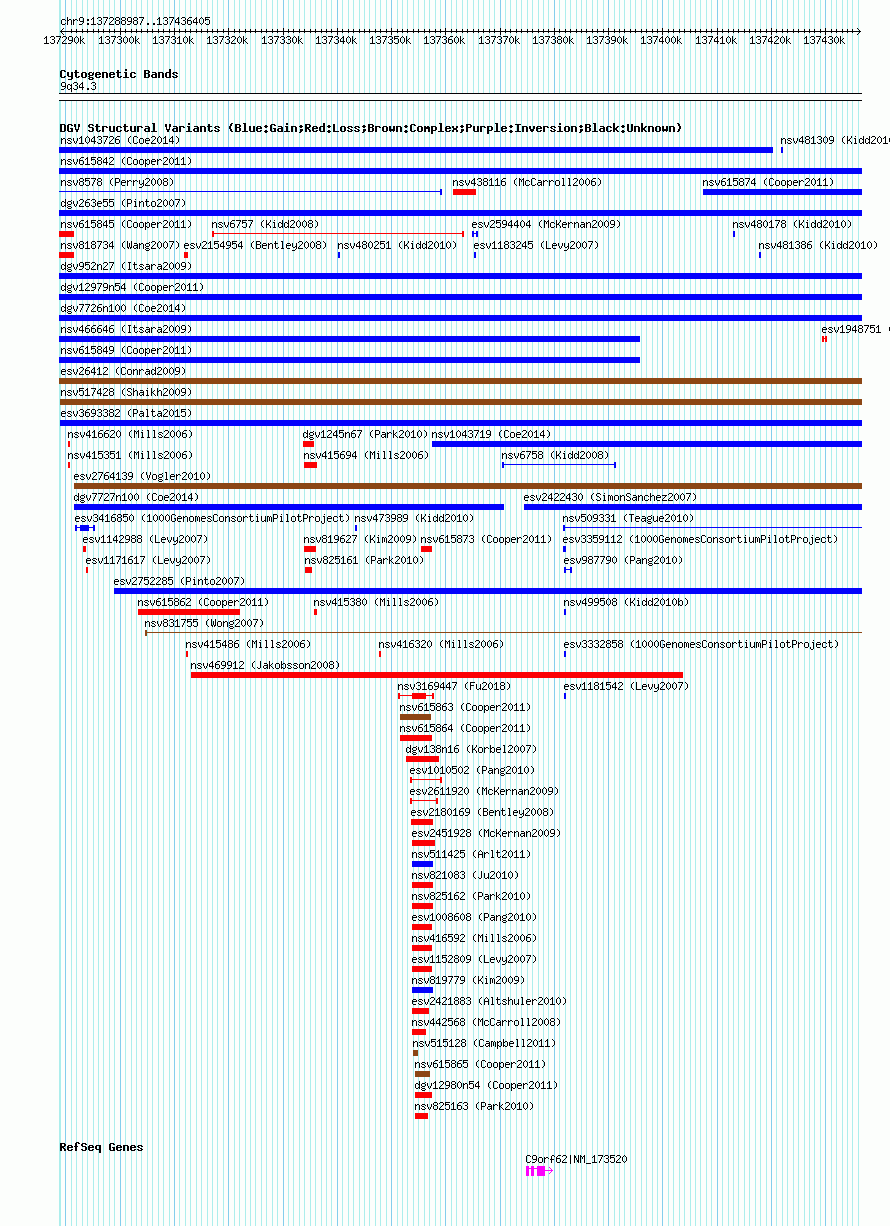Image resolution: width=890 pixels, height=1226 pixels.
Task: Open nsv481386 (Kidd2010) variant
Action: click(x=818, y=245)
